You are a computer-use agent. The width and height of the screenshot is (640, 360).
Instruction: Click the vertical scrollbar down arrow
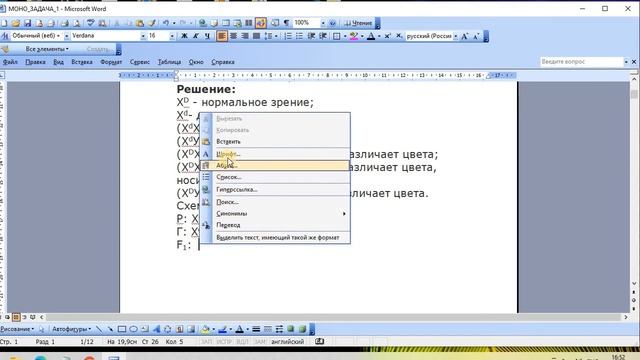(x=634, y=283)
